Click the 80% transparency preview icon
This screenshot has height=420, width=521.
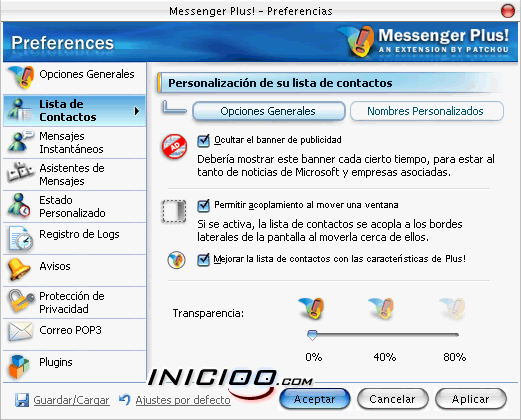pyautogui.click(x=452, y=308)
